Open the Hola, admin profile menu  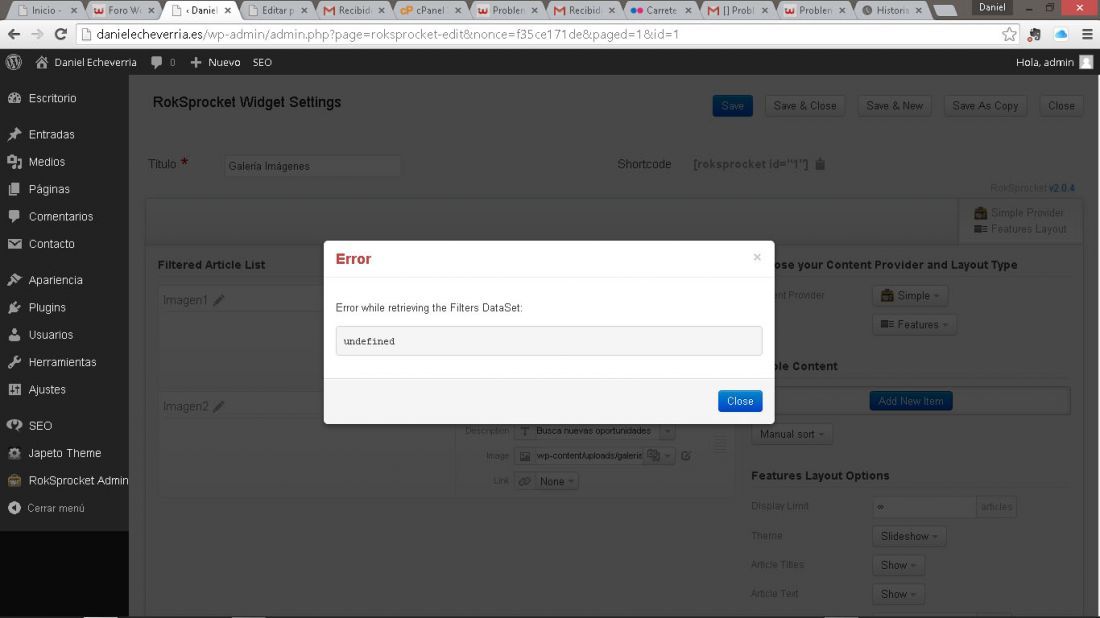coord(1054,62)
